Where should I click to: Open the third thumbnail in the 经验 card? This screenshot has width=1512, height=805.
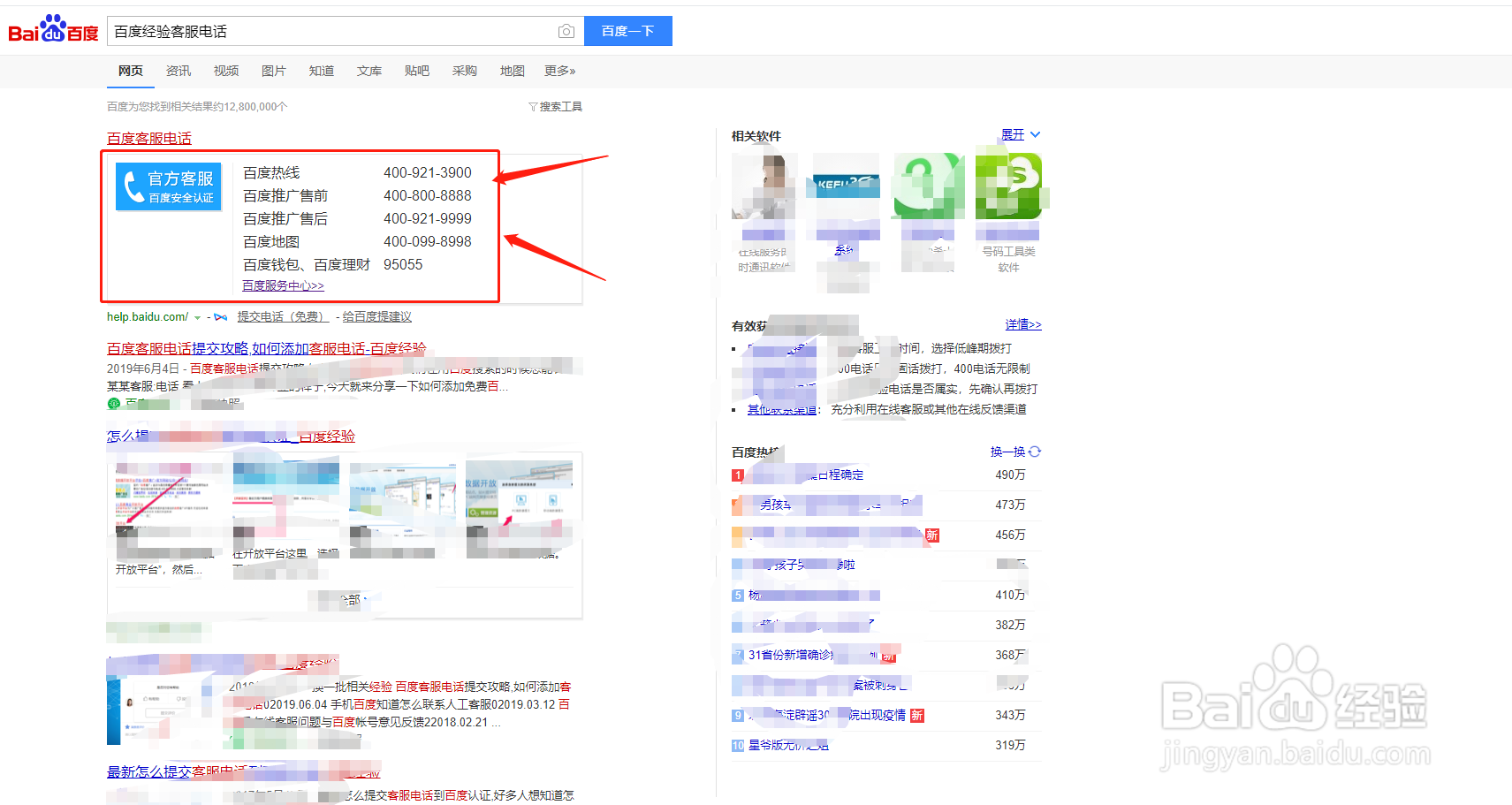(x=403, y=497)
